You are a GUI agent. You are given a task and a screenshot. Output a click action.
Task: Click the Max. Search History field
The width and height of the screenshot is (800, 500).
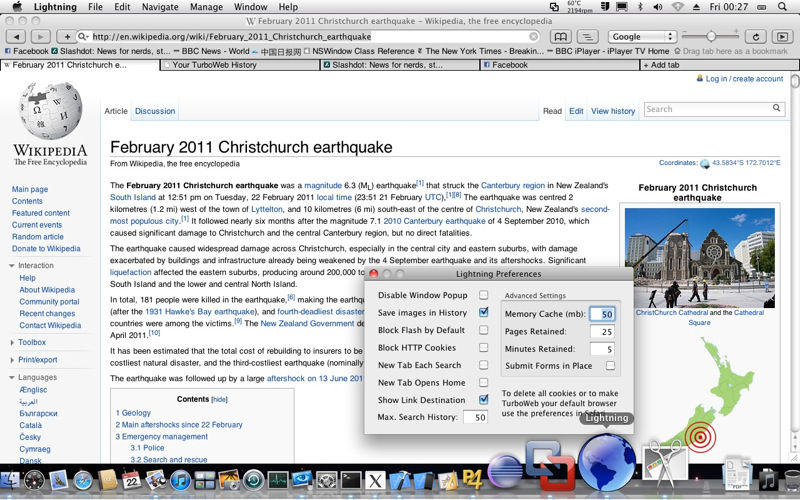(475, 417)
